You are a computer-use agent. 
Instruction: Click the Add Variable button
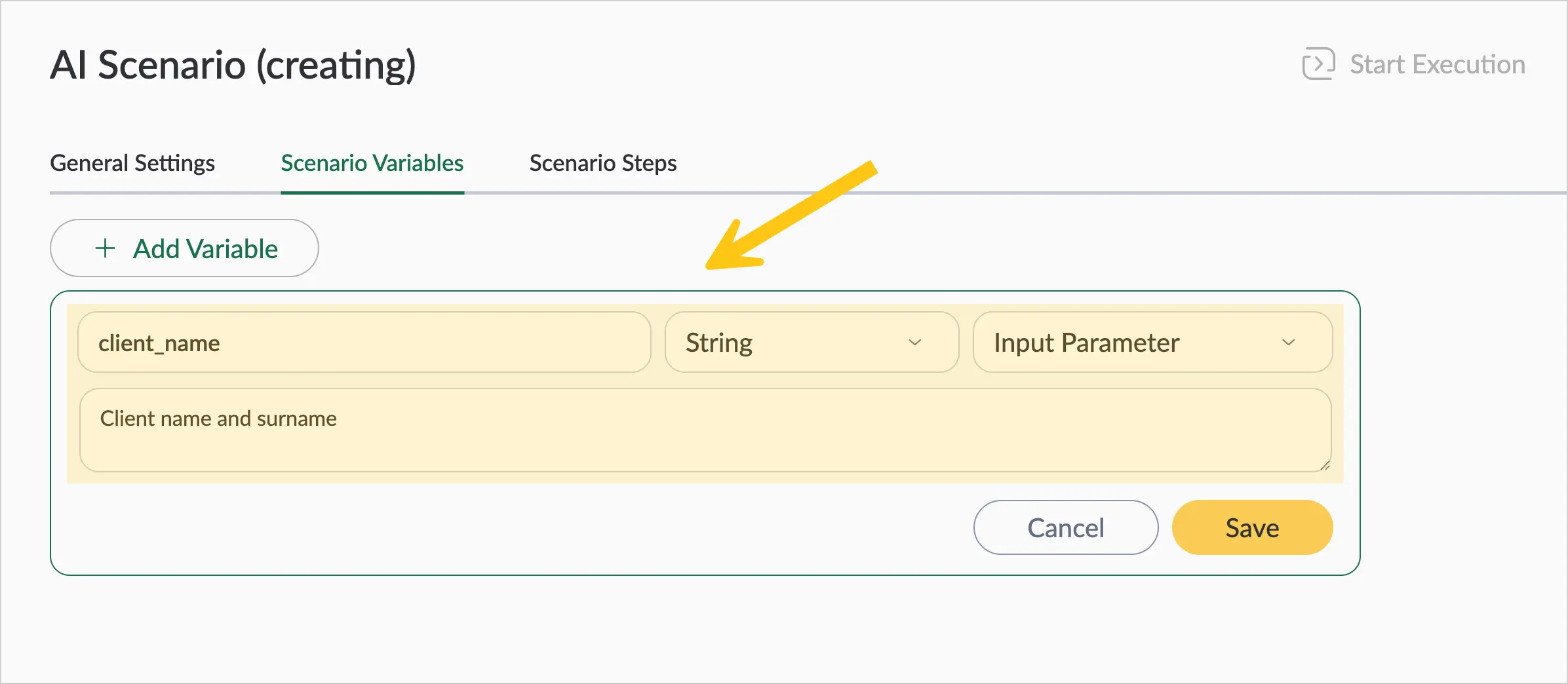click(x=184, y=248)
